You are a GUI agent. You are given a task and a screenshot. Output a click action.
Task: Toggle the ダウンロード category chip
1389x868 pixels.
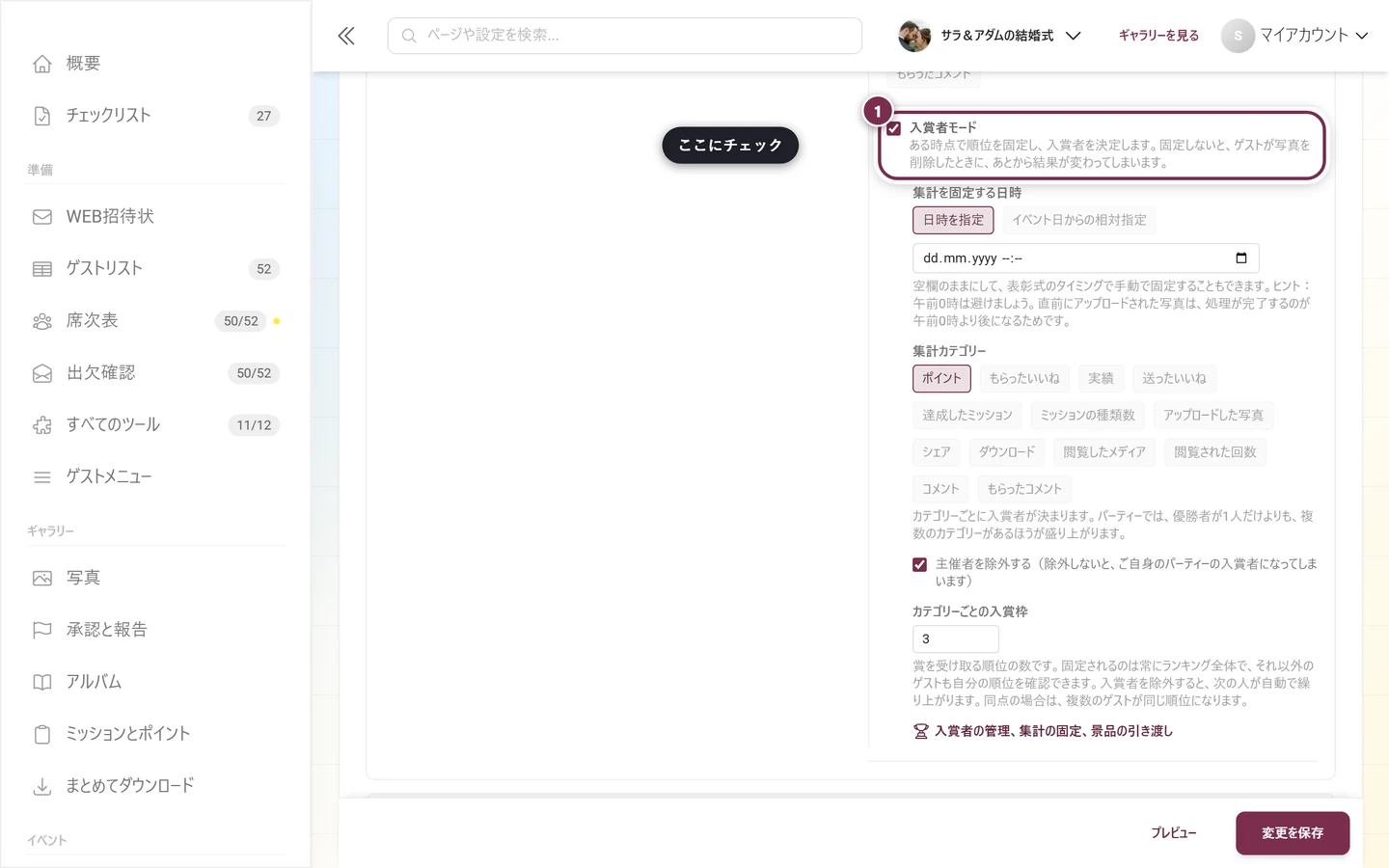1007,451
